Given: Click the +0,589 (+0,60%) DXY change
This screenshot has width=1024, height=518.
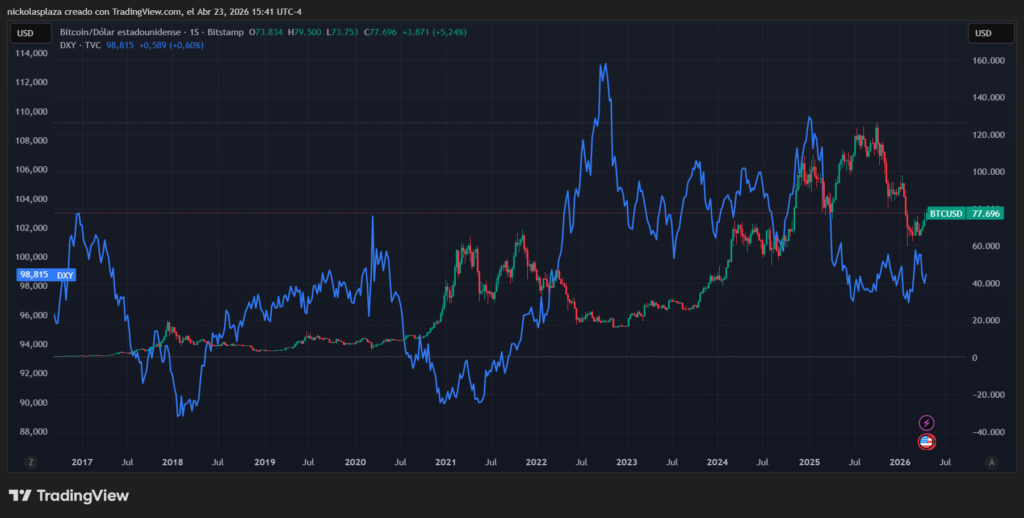Looking at the screenshot, I should point(171,45).
